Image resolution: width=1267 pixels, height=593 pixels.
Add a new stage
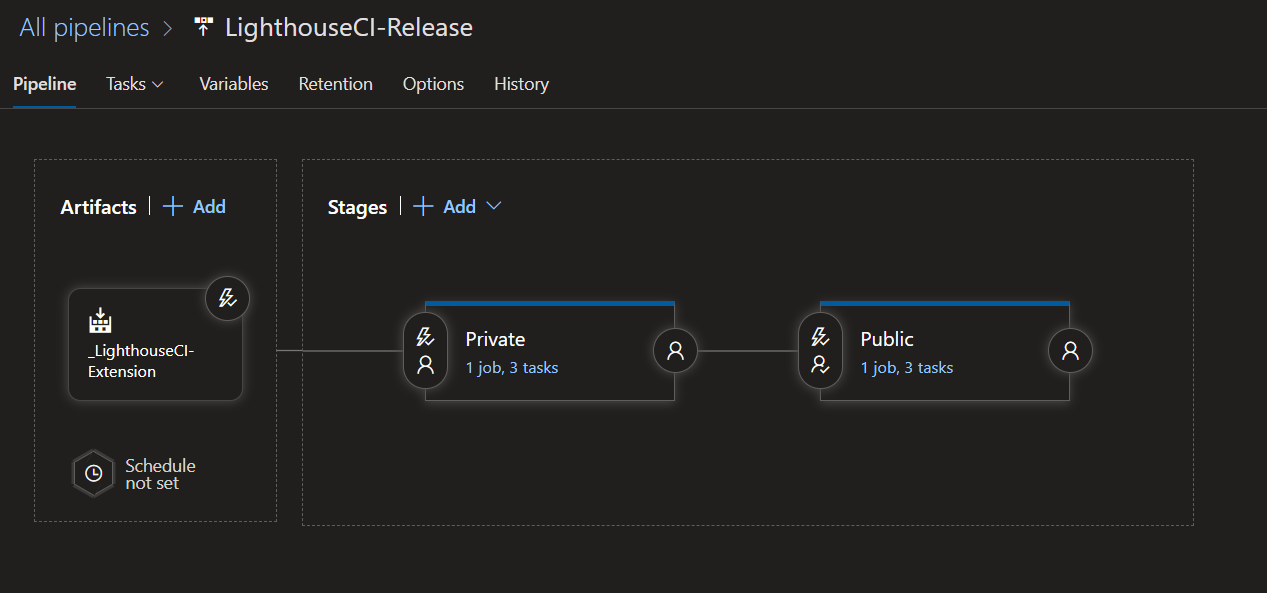tap(446, 206)
